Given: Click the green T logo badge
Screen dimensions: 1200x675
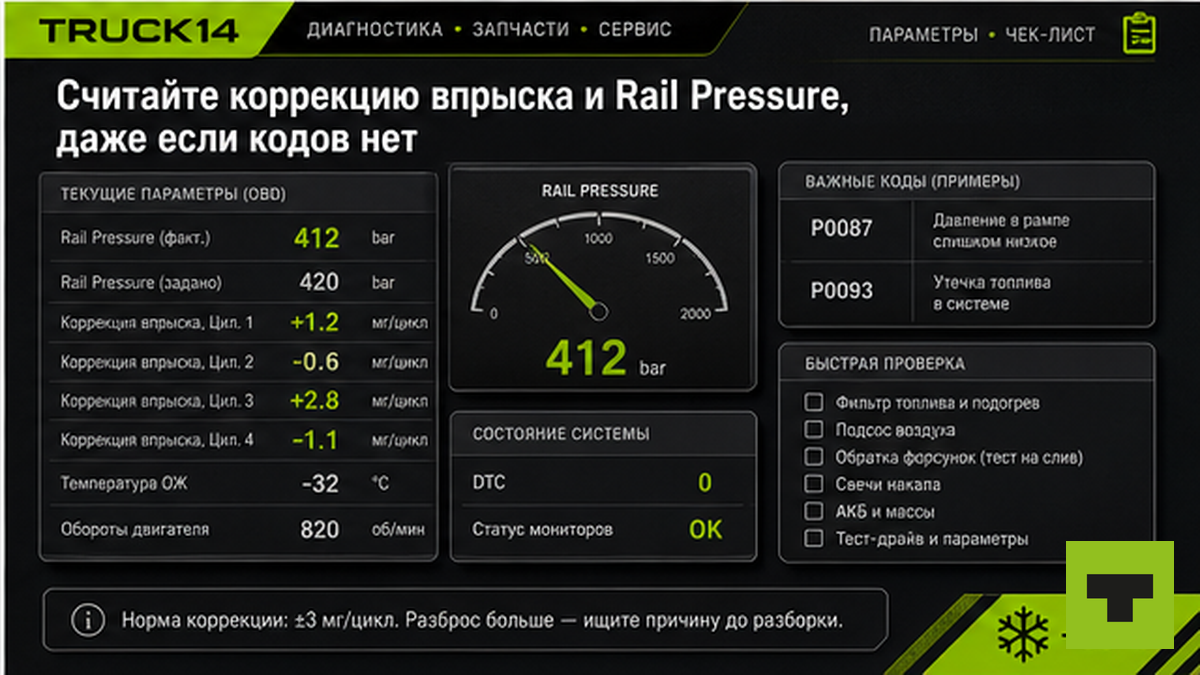Looking at the screenshot, I should (x=1119, y=595).
